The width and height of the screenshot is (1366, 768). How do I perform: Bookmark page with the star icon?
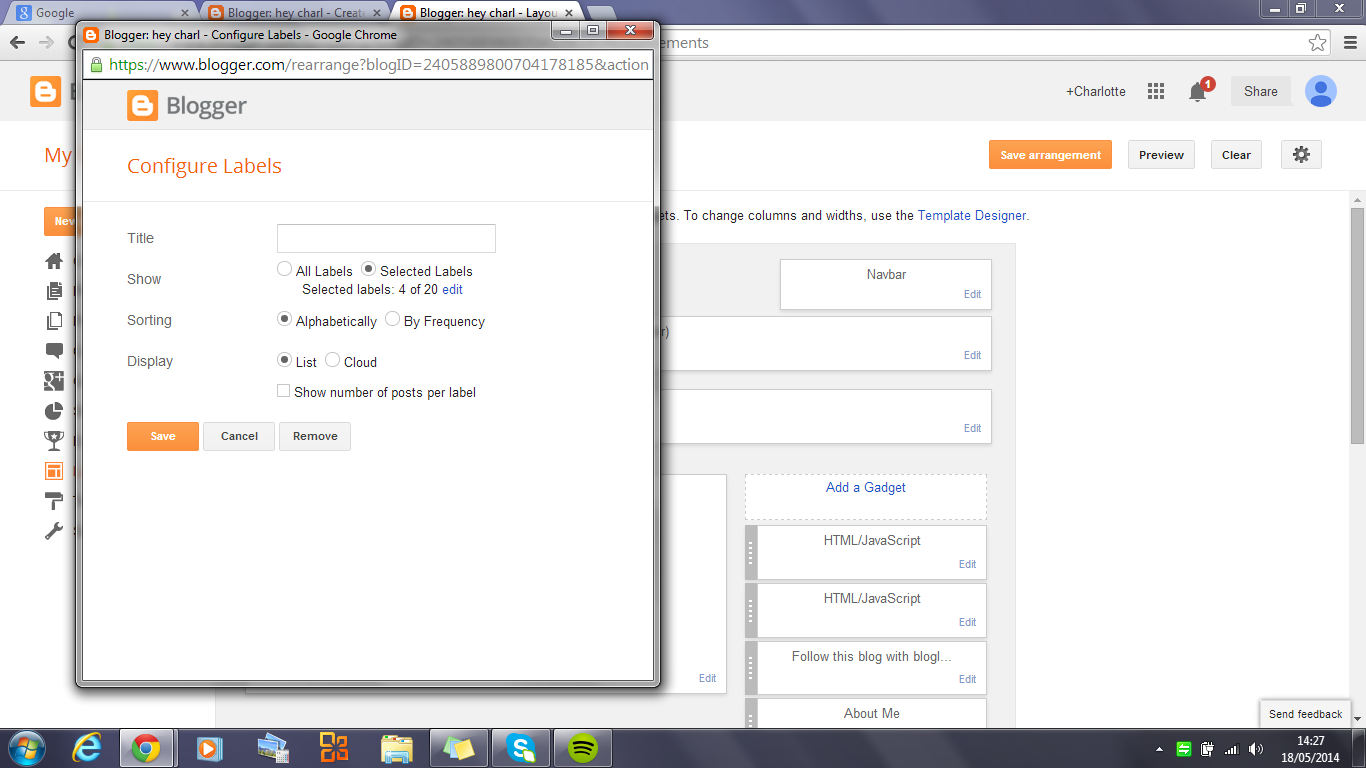tap(1318, 43)
